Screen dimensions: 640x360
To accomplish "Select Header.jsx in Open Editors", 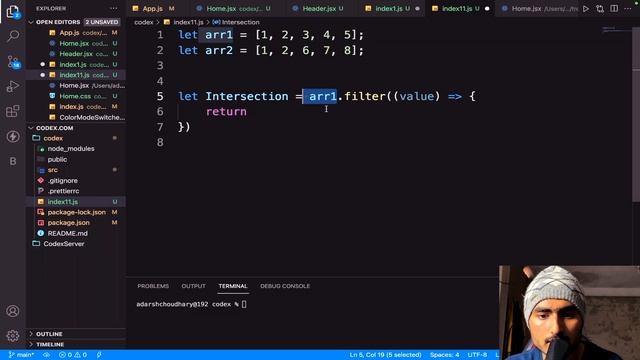I will point(76,54).
